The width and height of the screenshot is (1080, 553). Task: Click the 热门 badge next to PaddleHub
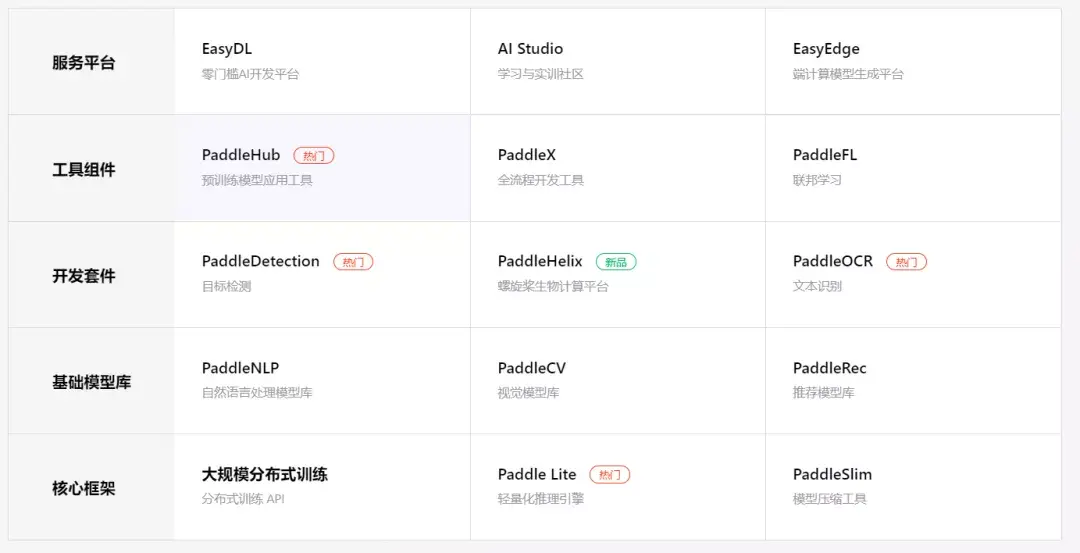click(x=314, y=156)
